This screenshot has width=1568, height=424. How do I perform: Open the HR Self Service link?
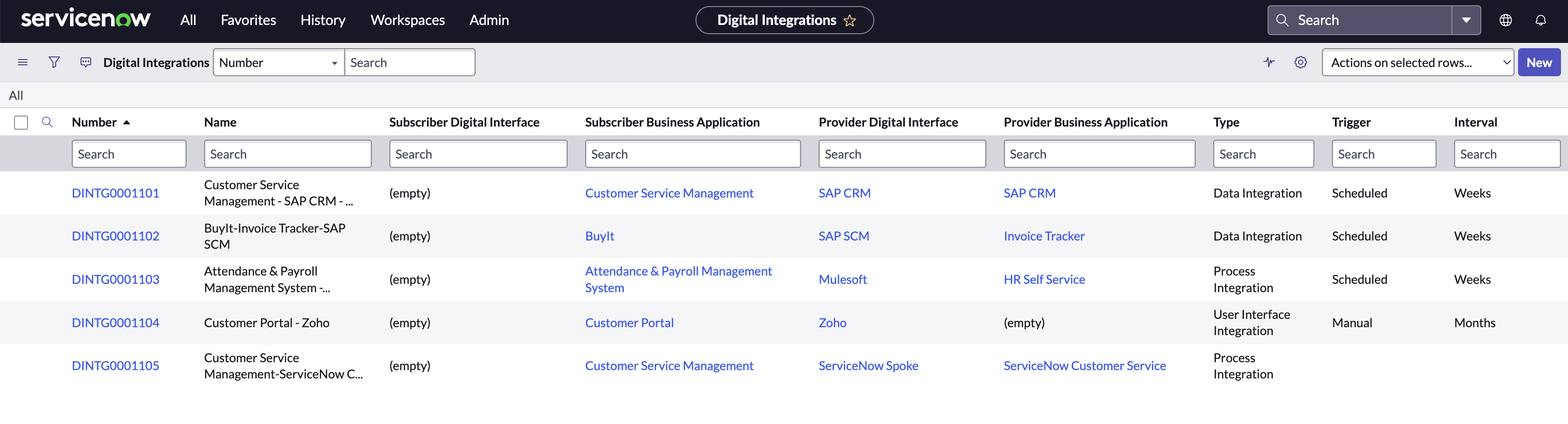point(1044,279)
